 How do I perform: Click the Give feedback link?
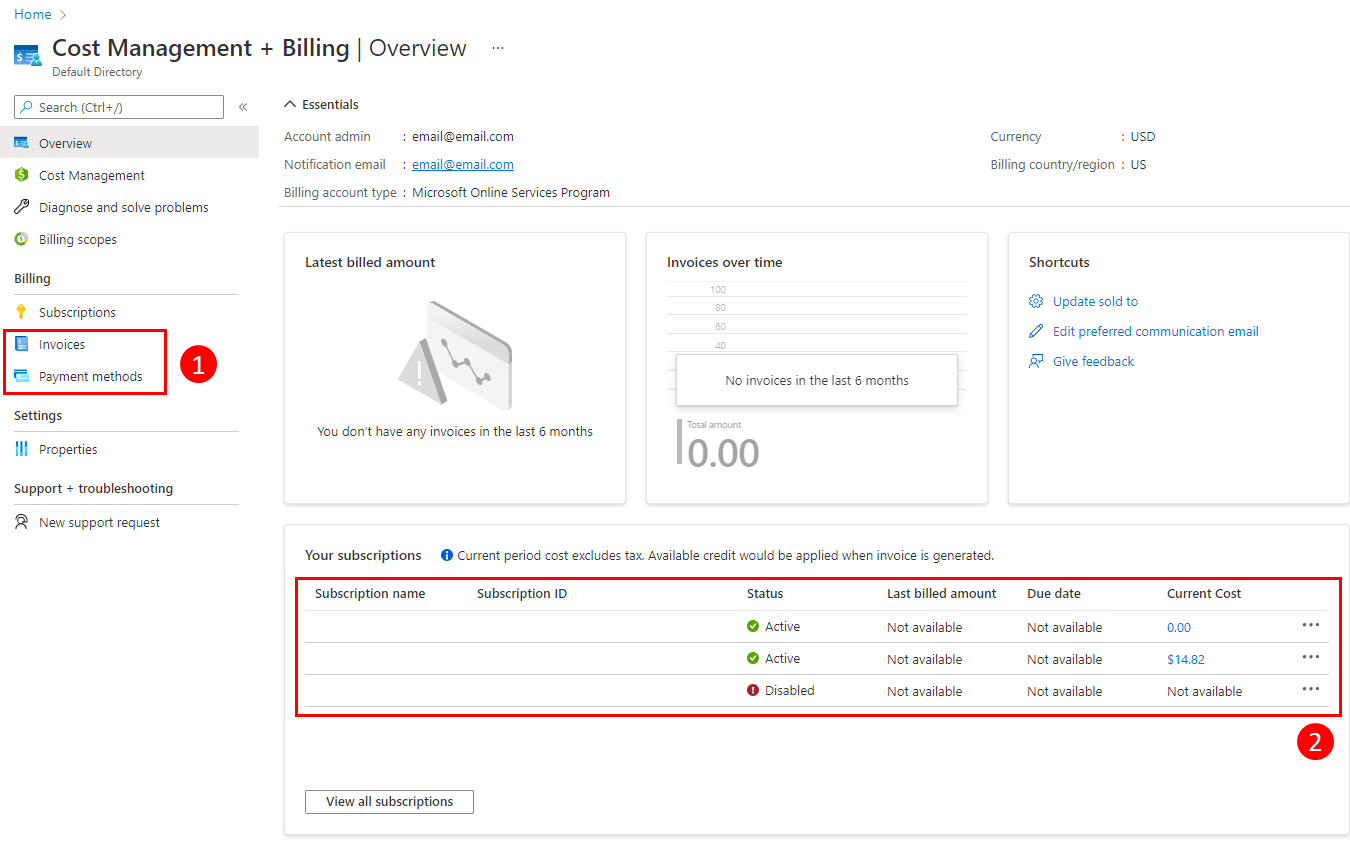pos(1093,361)
